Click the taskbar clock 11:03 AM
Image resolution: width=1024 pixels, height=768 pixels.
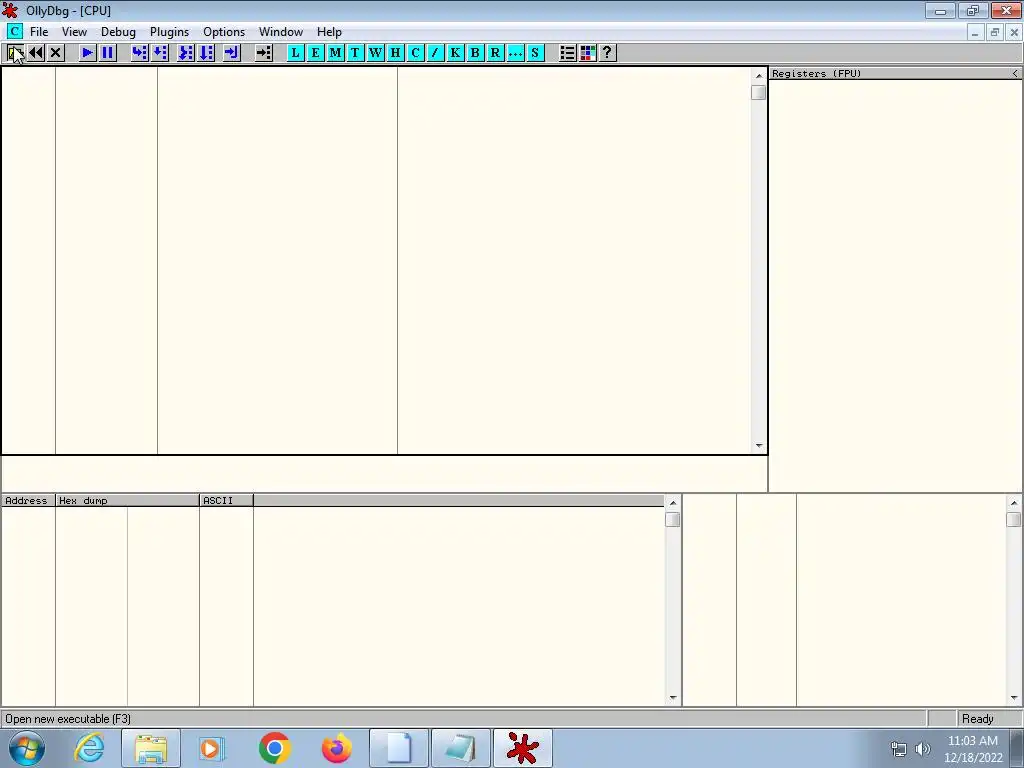[973, 741]
